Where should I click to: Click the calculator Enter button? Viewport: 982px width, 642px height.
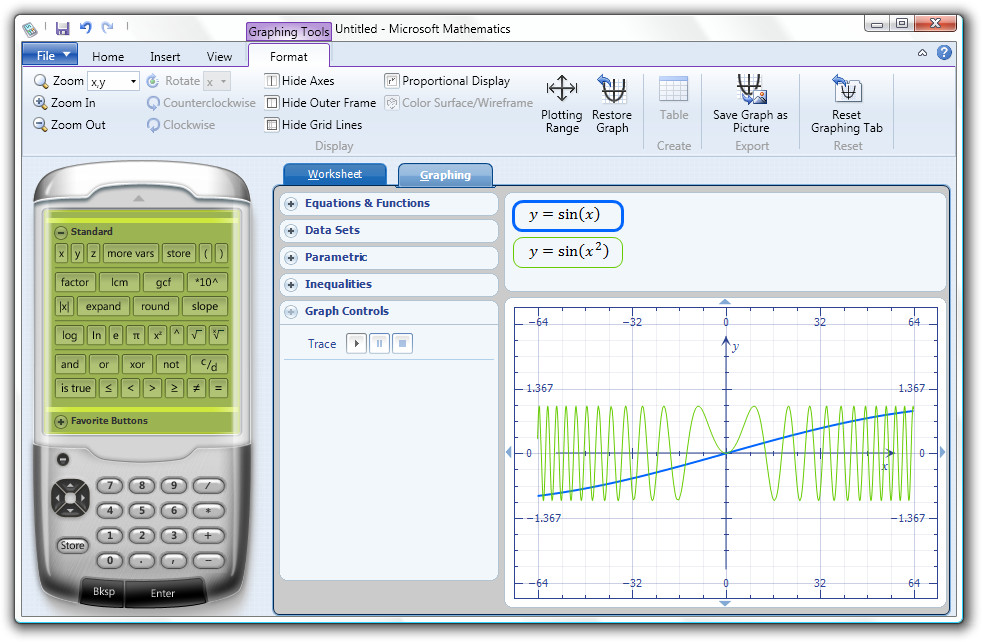tap(163, 593)
